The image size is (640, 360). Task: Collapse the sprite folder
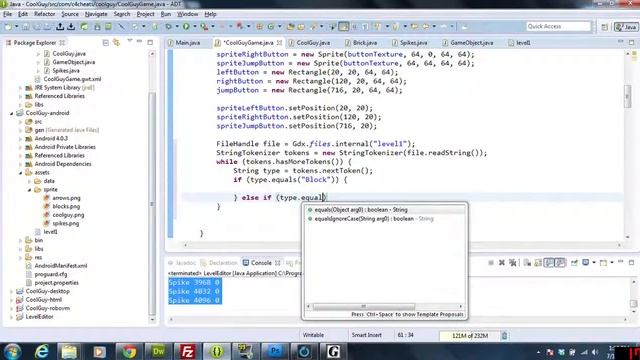coord(29,190)
